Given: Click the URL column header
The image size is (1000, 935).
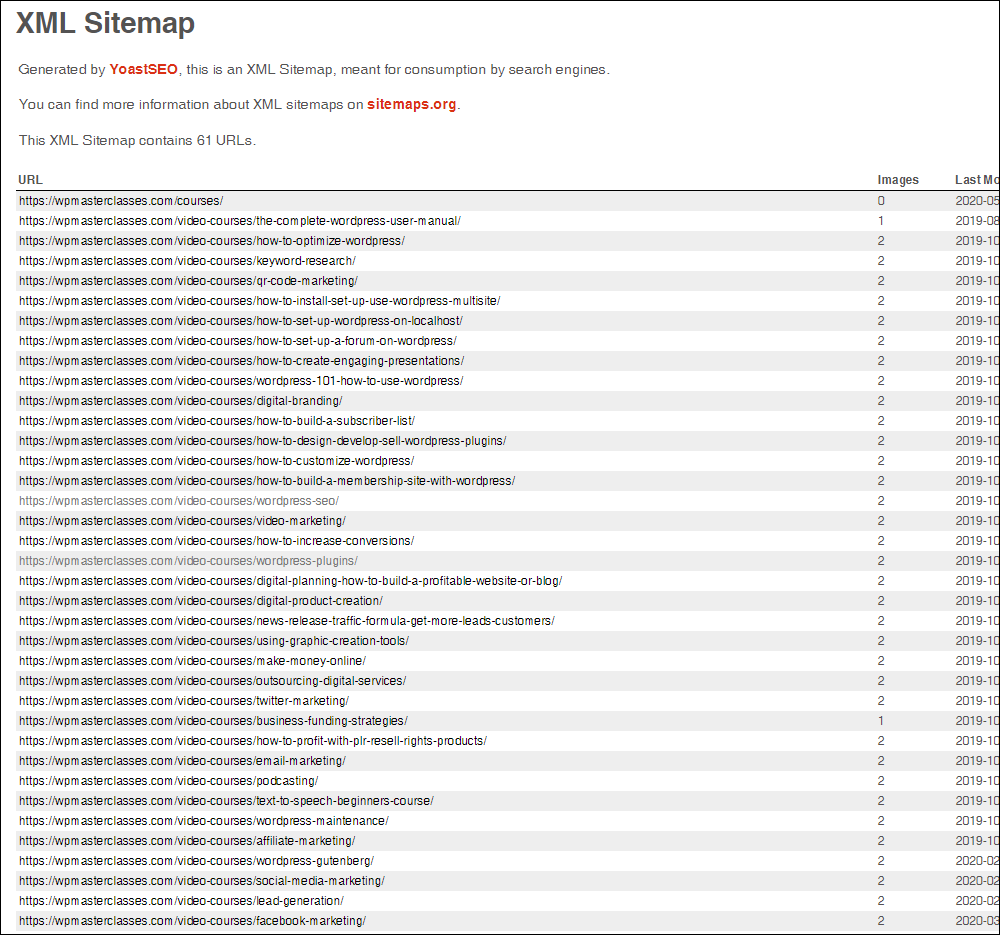Looking at the screenshot, I should pyautogui.click(x=31, y=180).
